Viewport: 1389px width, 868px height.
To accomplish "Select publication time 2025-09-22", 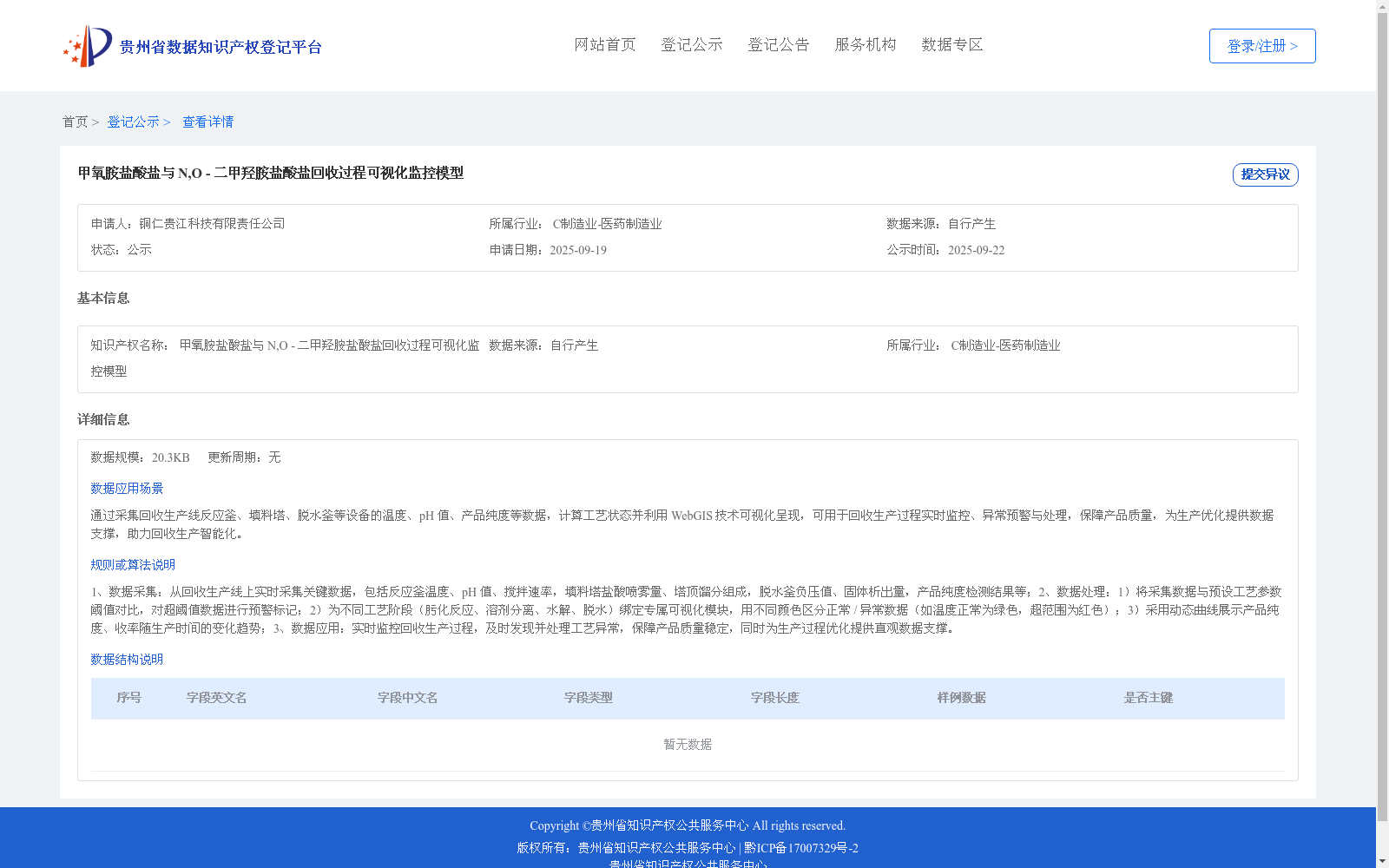I will [976, 250].
